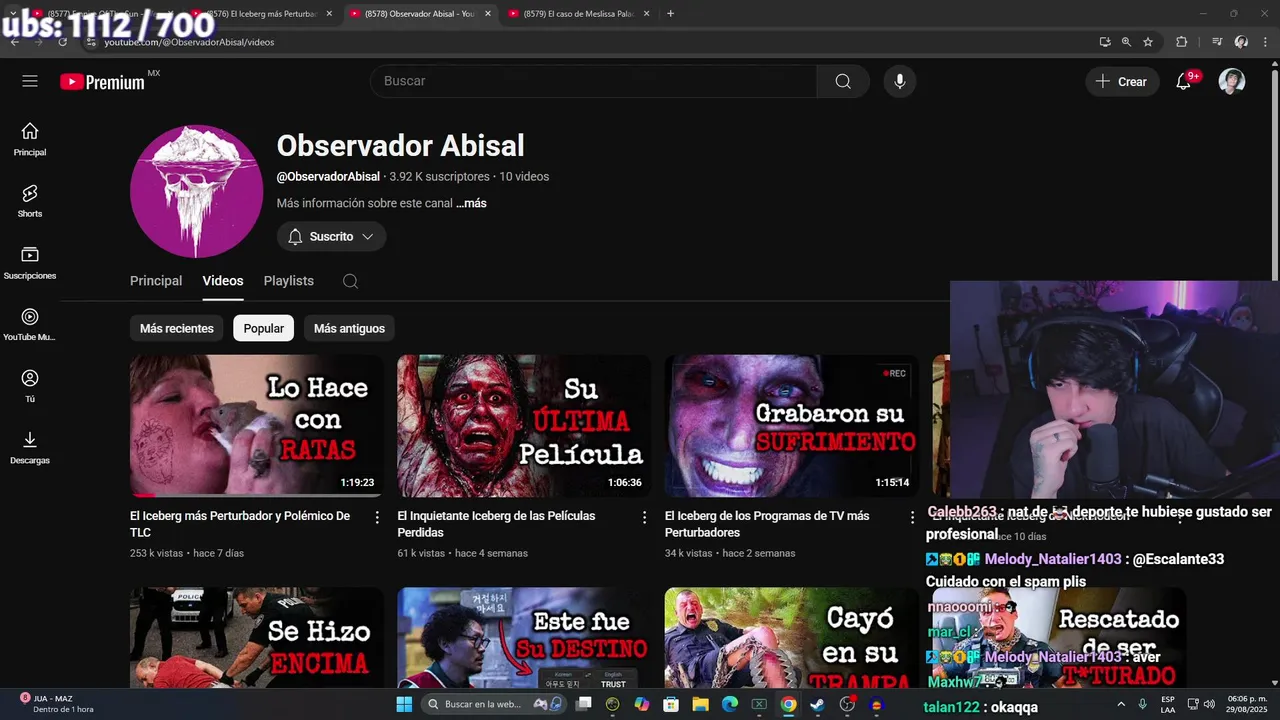
Task: Search within the channel using magnifier icon
Action: pyautogui.click(x=350, y=281)
